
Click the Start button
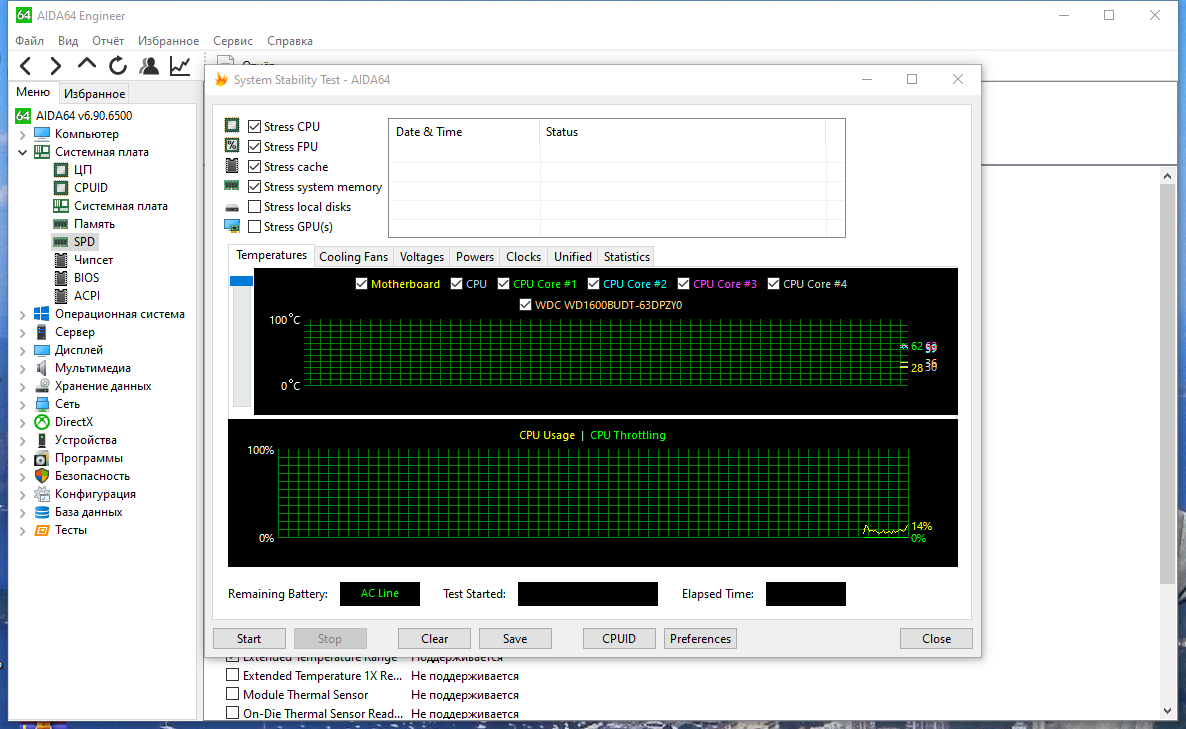[249, 639]
